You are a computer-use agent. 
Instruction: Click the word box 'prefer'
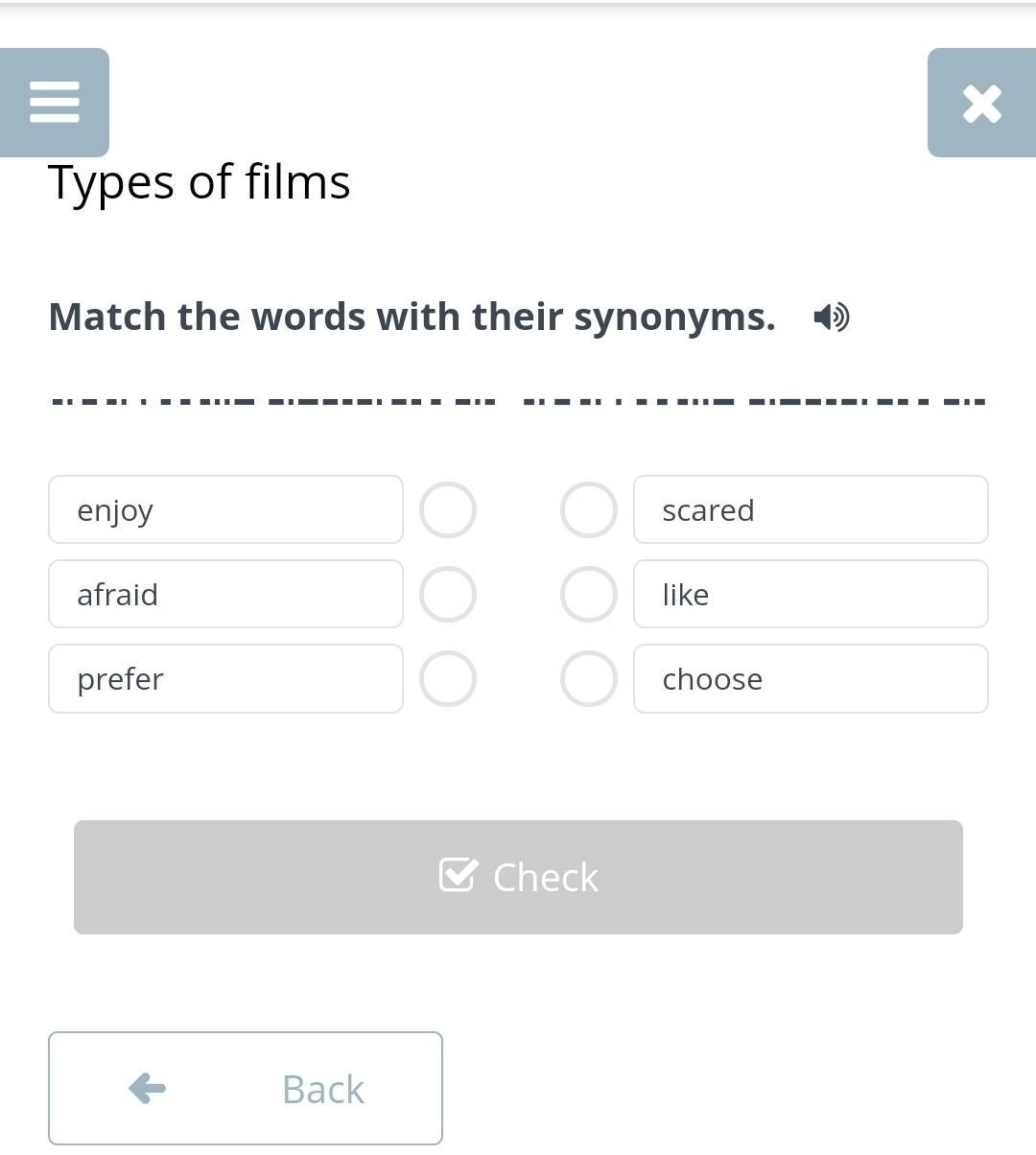(x=225, y=678)
